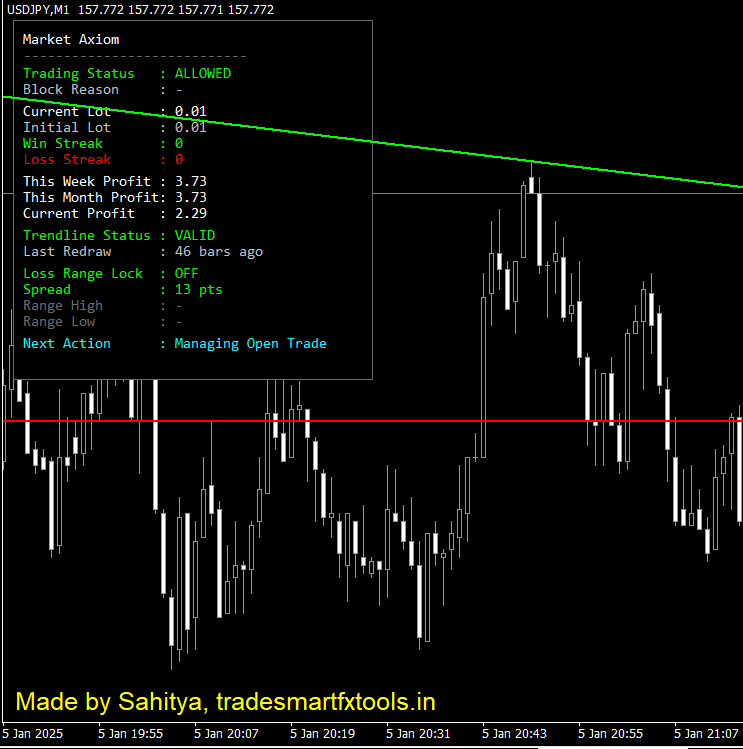Click the 5 Jan 20:43 time axis label
Screen dimensions: 743x749
(x=514, y=734)
